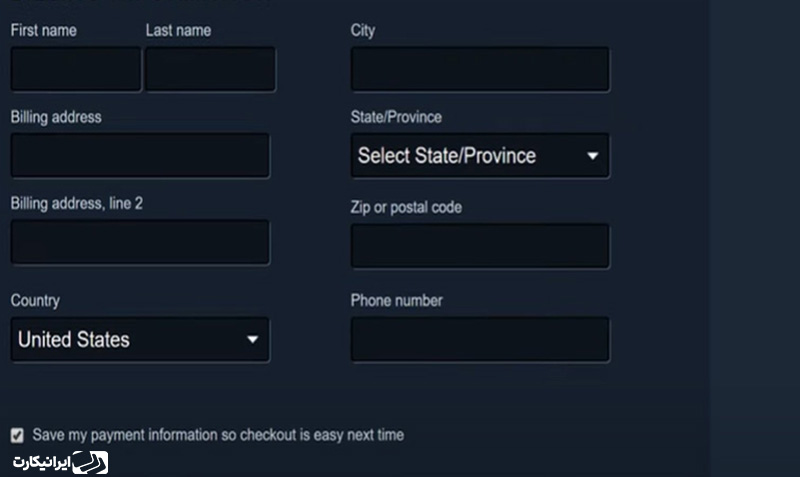
Task: Toggle the save payment information checkbox
Action: [17, 435]
